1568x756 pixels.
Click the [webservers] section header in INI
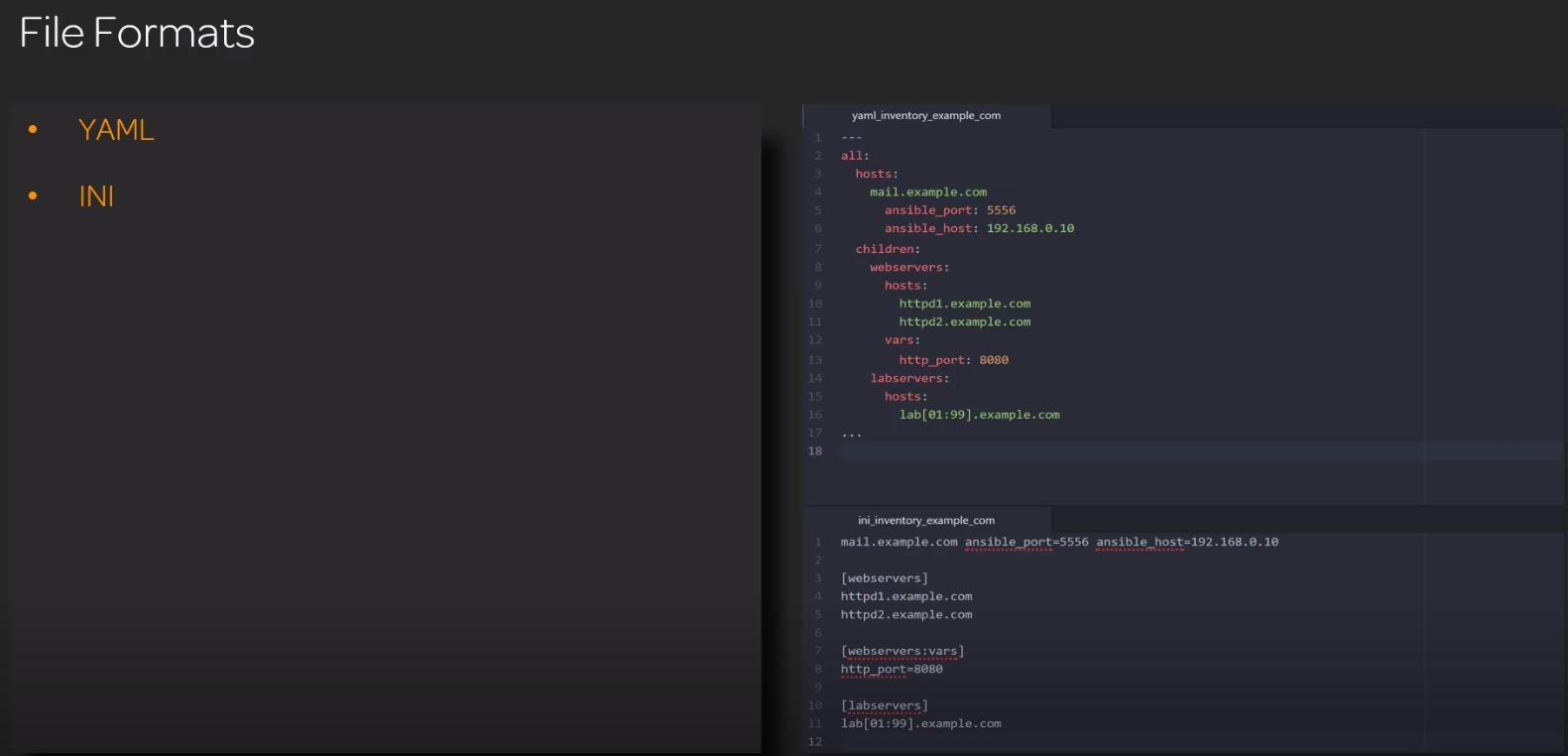[x=884, y=578]
